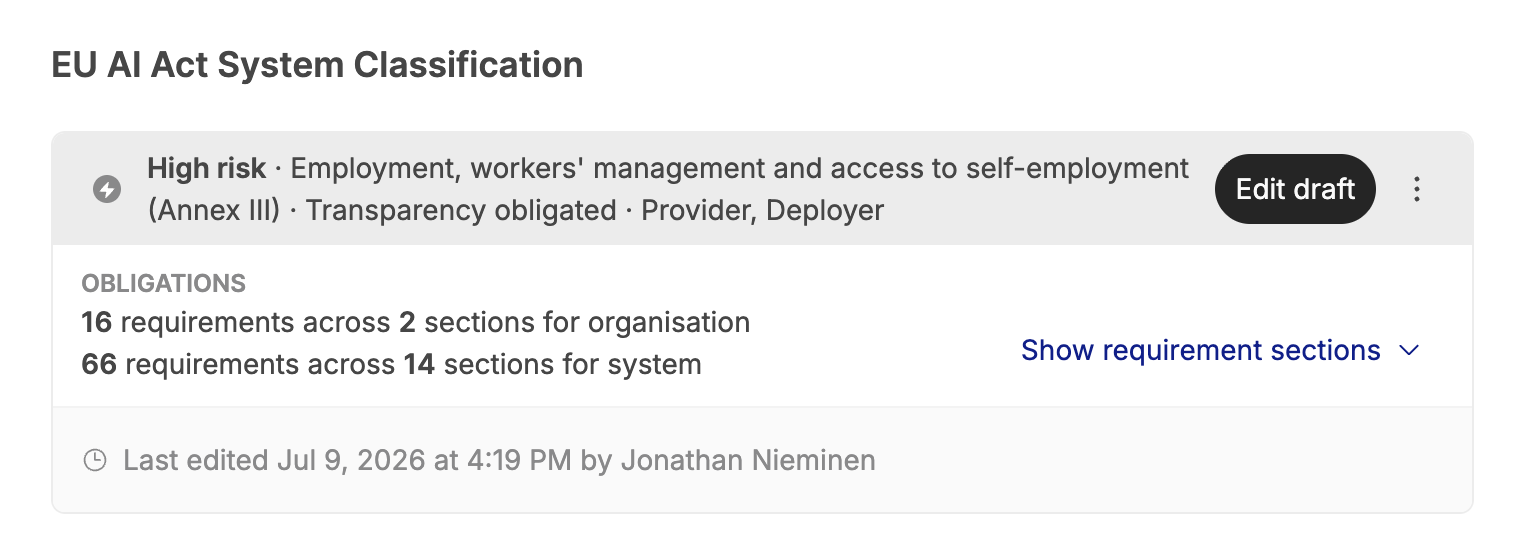Screen dimensions: 1522x546
Task: Click the 16 requirements for organisation line
Action: pyautogui.click(x=415, y=323)
